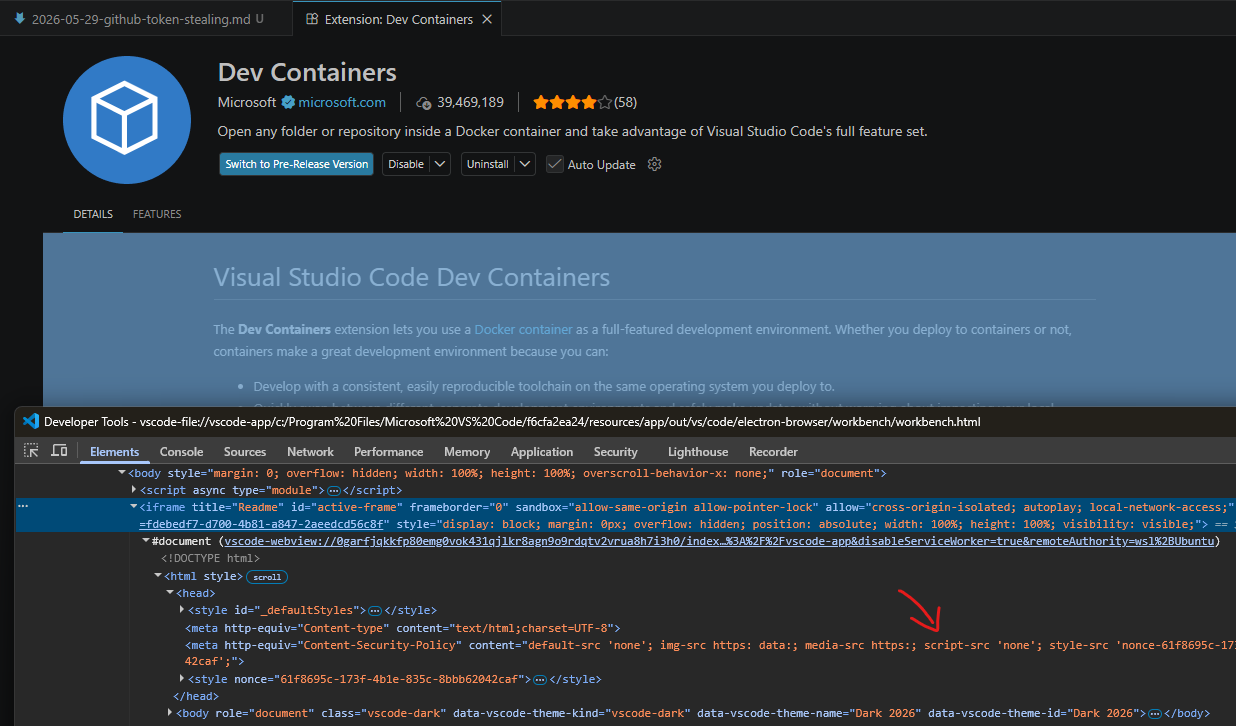The height and width of the screenshot is (726, 1236).
Task: Click the Microsoft publisher name
Action: point(247,102)
